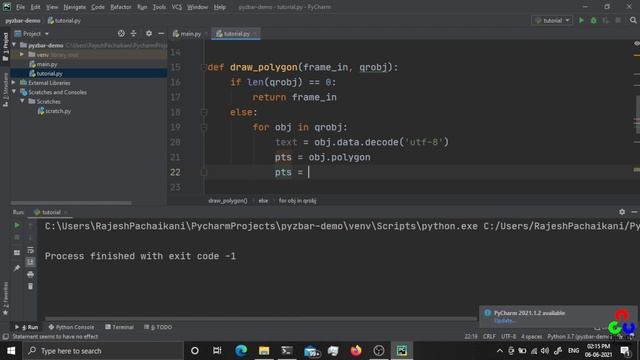The image size is (640, 360).
Task: Open the File menu
Action: [20, 7]
